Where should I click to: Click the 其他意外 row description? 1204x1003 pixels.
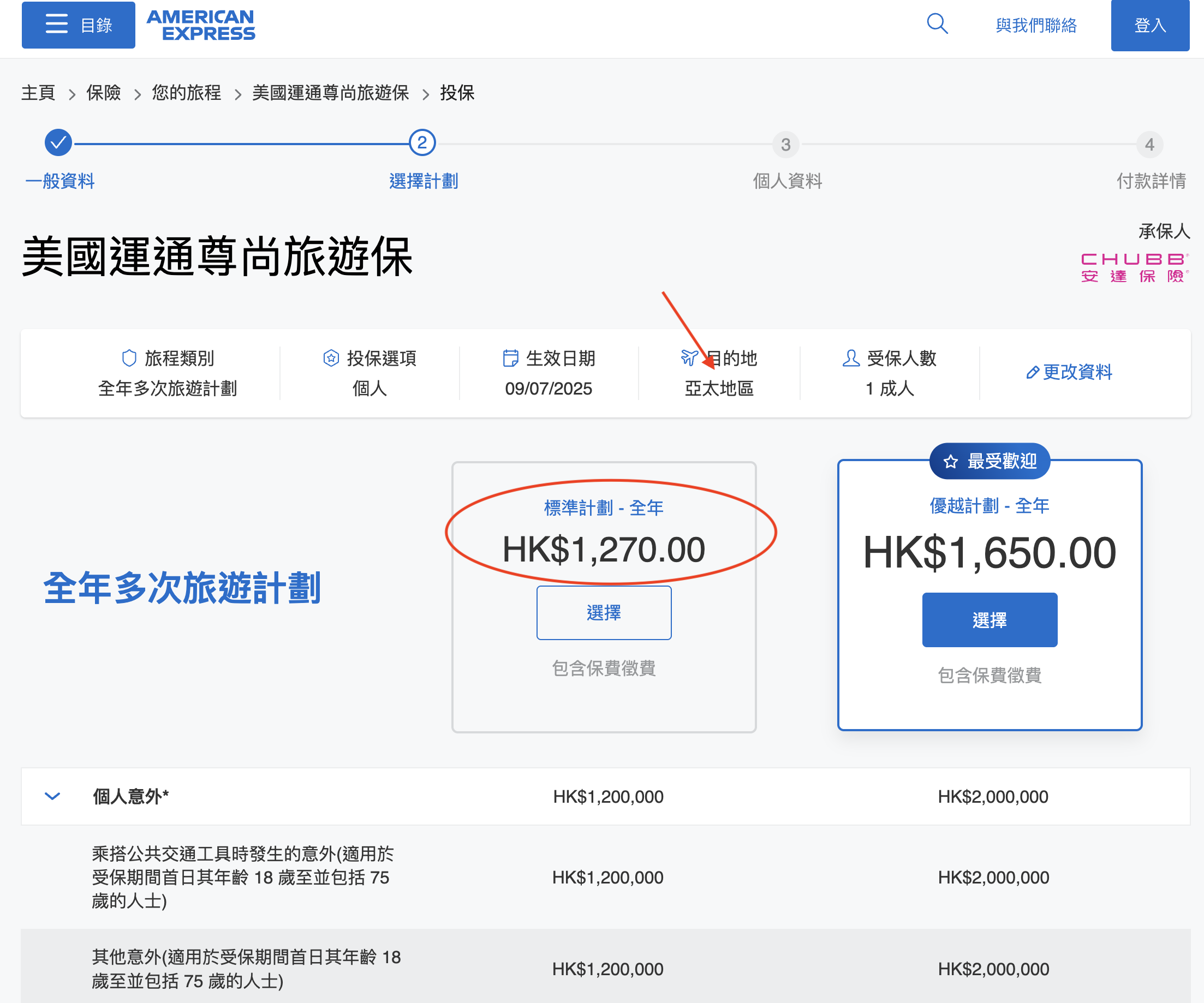click(x=247, y=969)
